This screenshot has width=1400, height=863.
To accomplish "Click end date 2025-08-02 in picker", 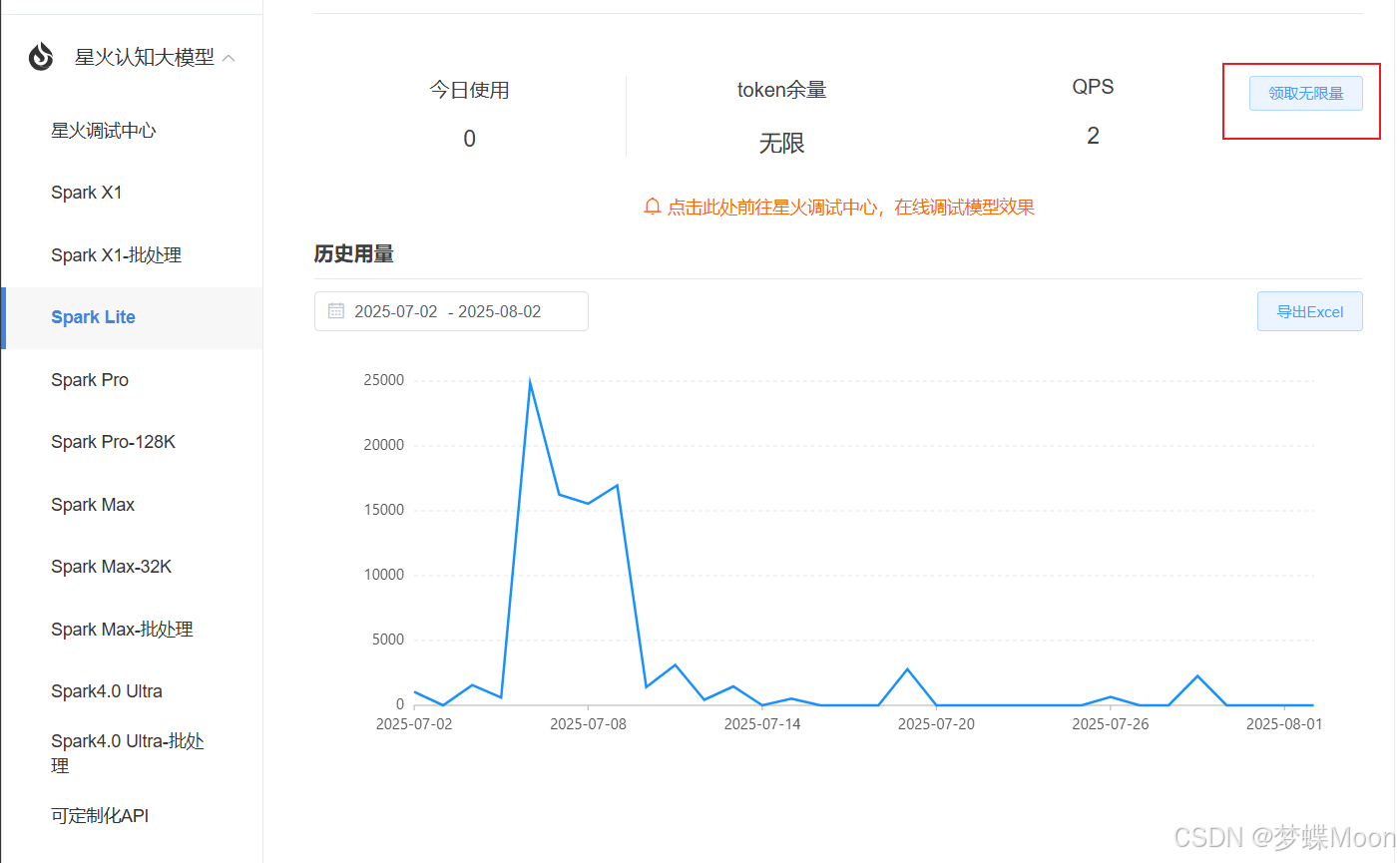I will point(500,311).
